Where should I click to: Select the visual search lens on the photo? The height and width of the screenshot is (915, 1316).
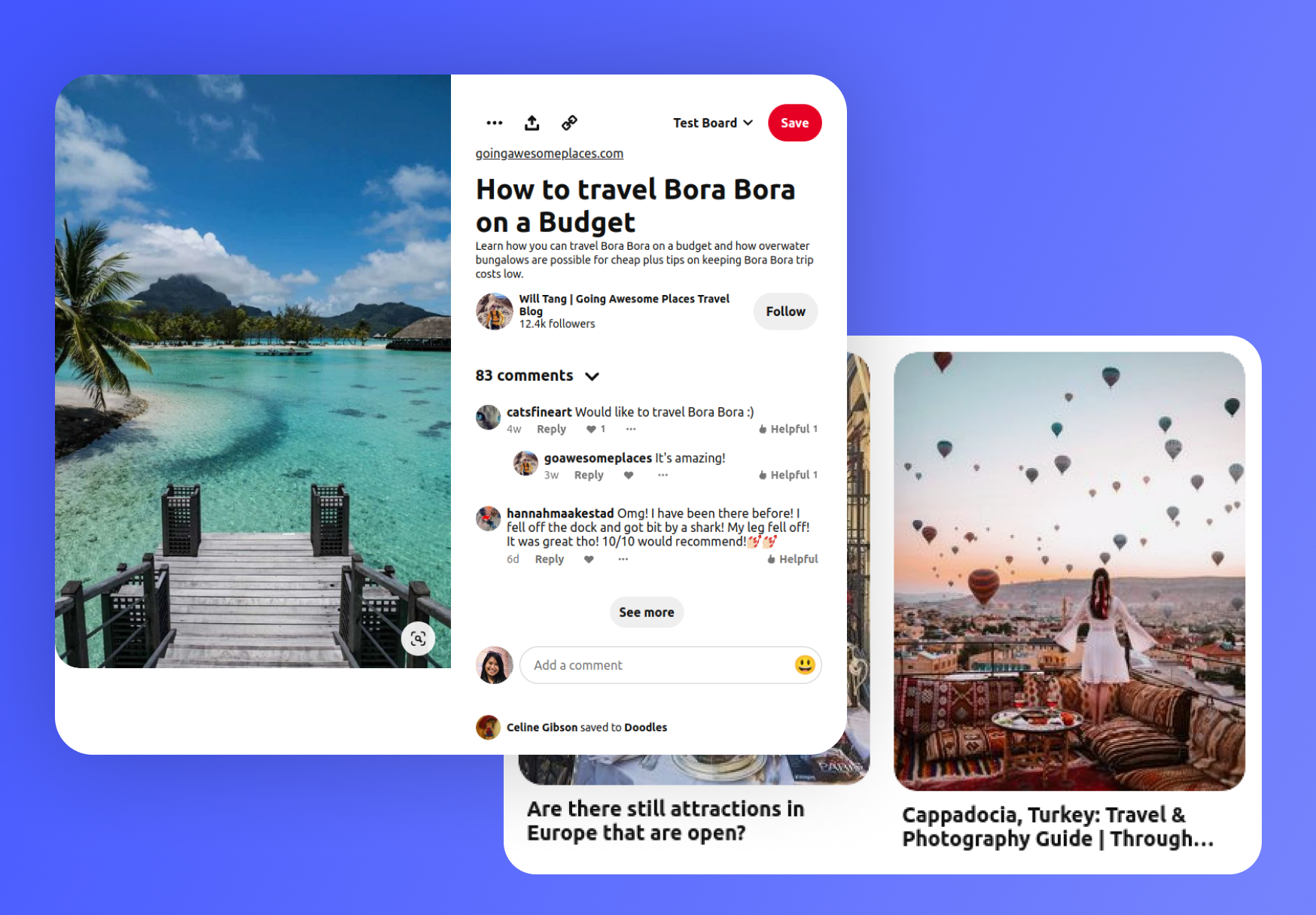click(419, 637)
